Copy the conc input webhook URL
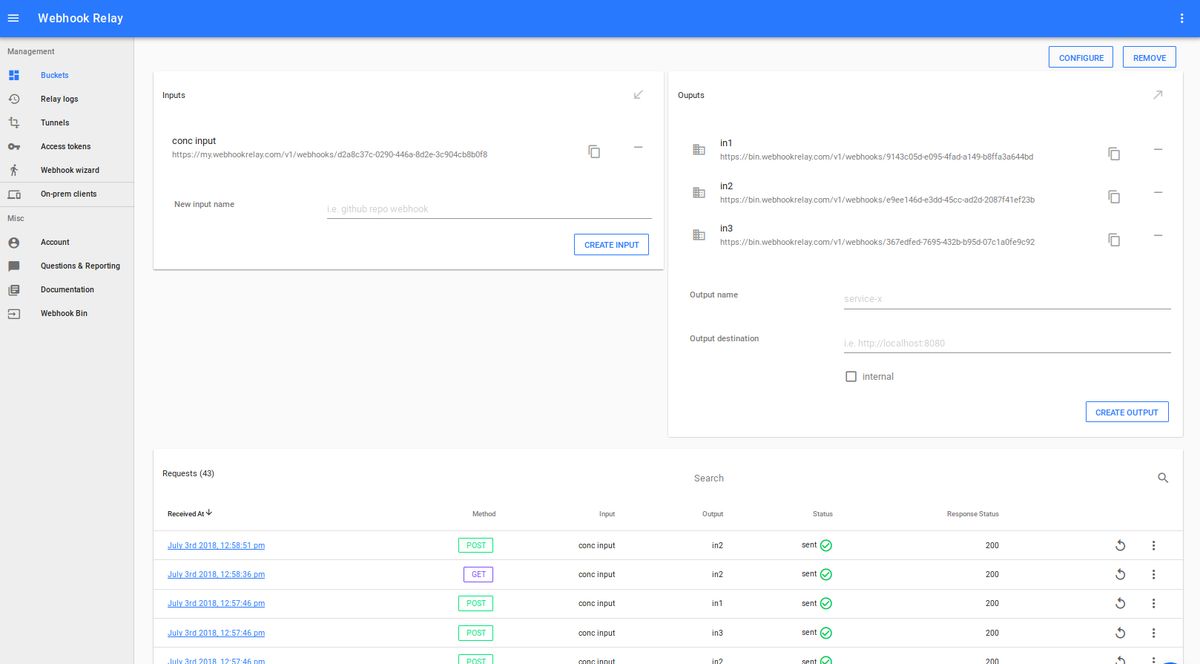Screen dimensions: 1200x664 pyautogui.click(x=594, y=151)
